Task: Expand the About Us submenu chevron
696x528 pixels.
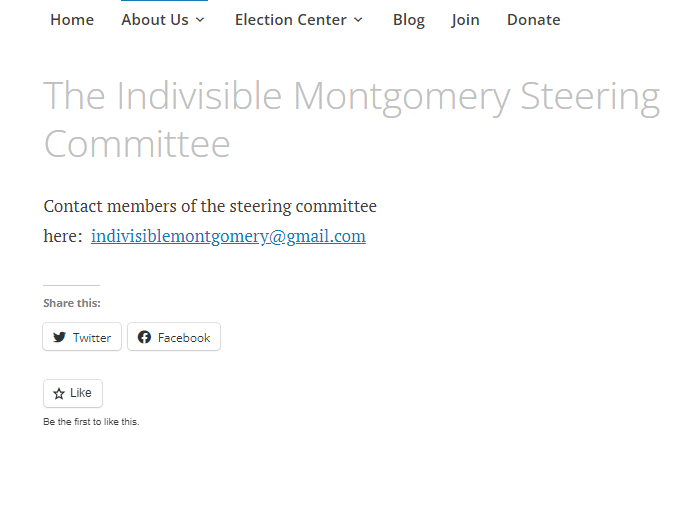Action: point(200,20)
